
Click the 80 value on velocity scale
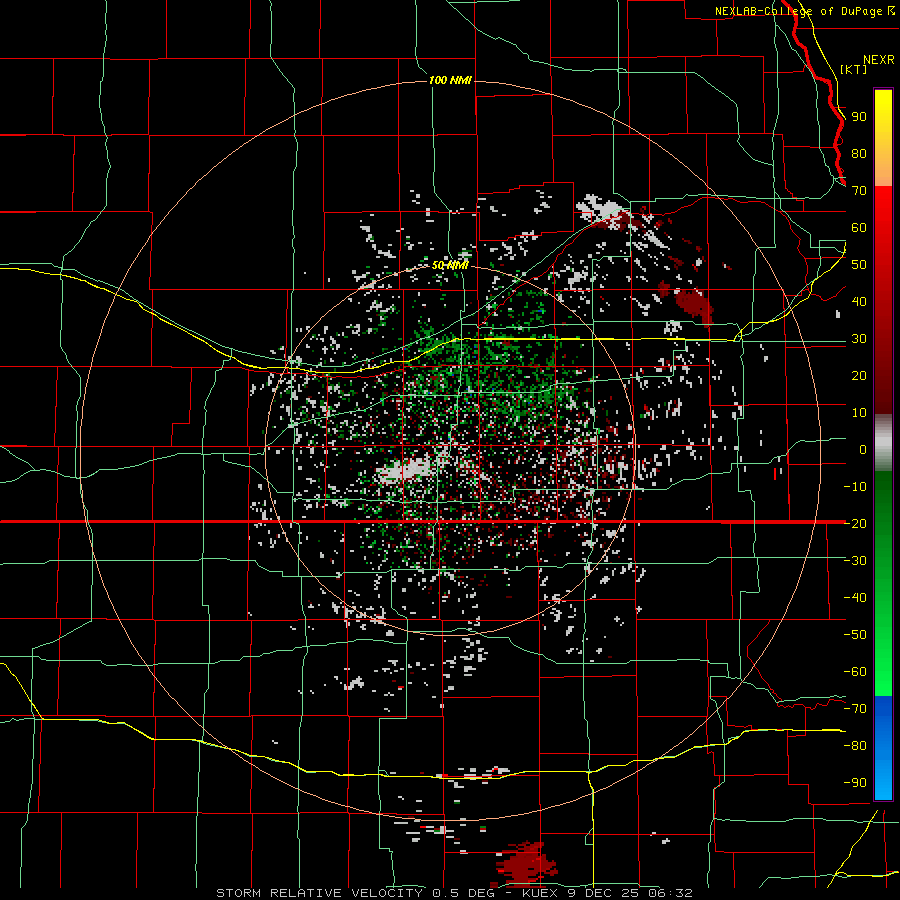click(x=859, y=153)
